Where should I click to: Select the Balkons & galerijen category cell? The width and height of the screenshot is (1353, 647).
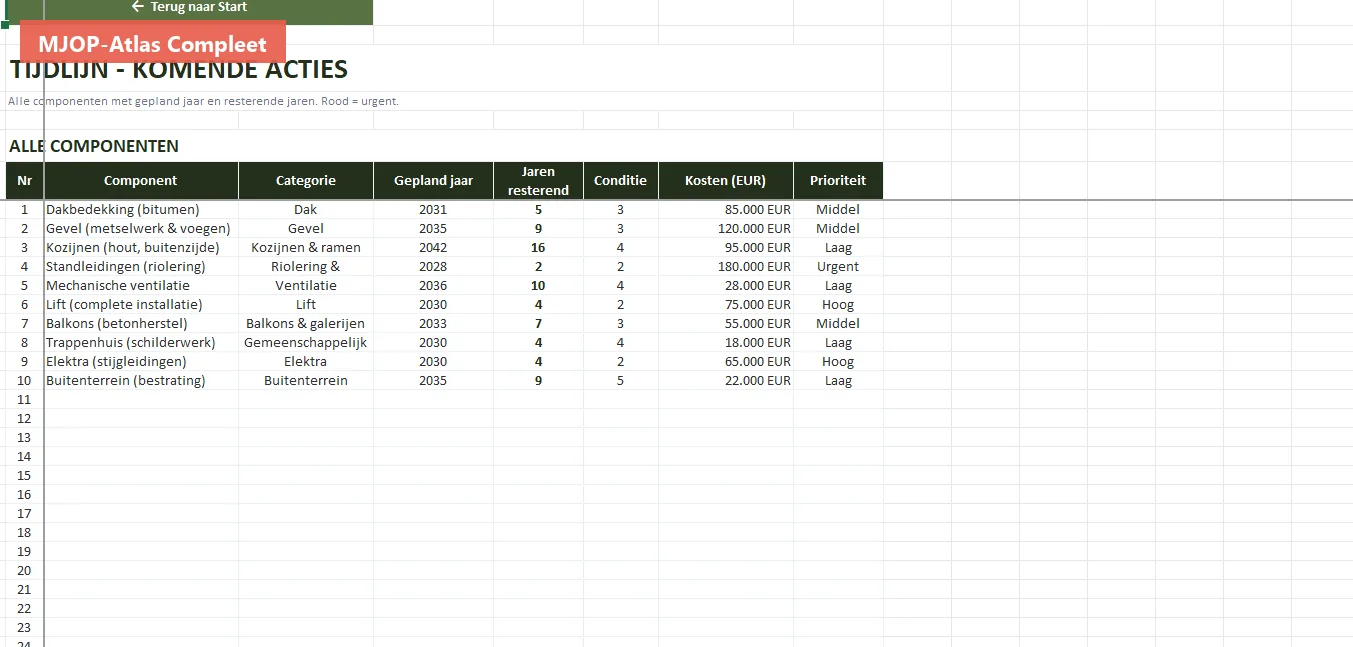(x=306, y=324)
